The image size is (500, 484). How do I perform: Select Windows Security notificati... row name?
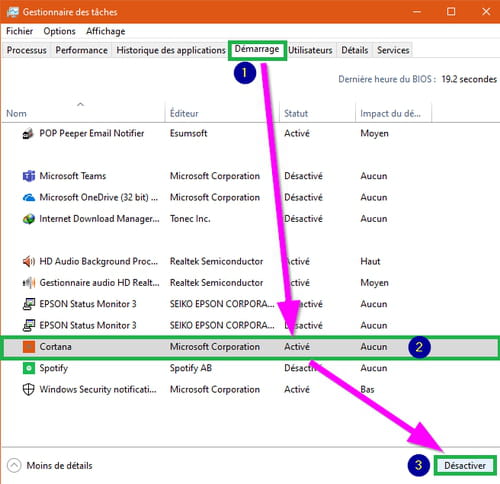(98, 389)
